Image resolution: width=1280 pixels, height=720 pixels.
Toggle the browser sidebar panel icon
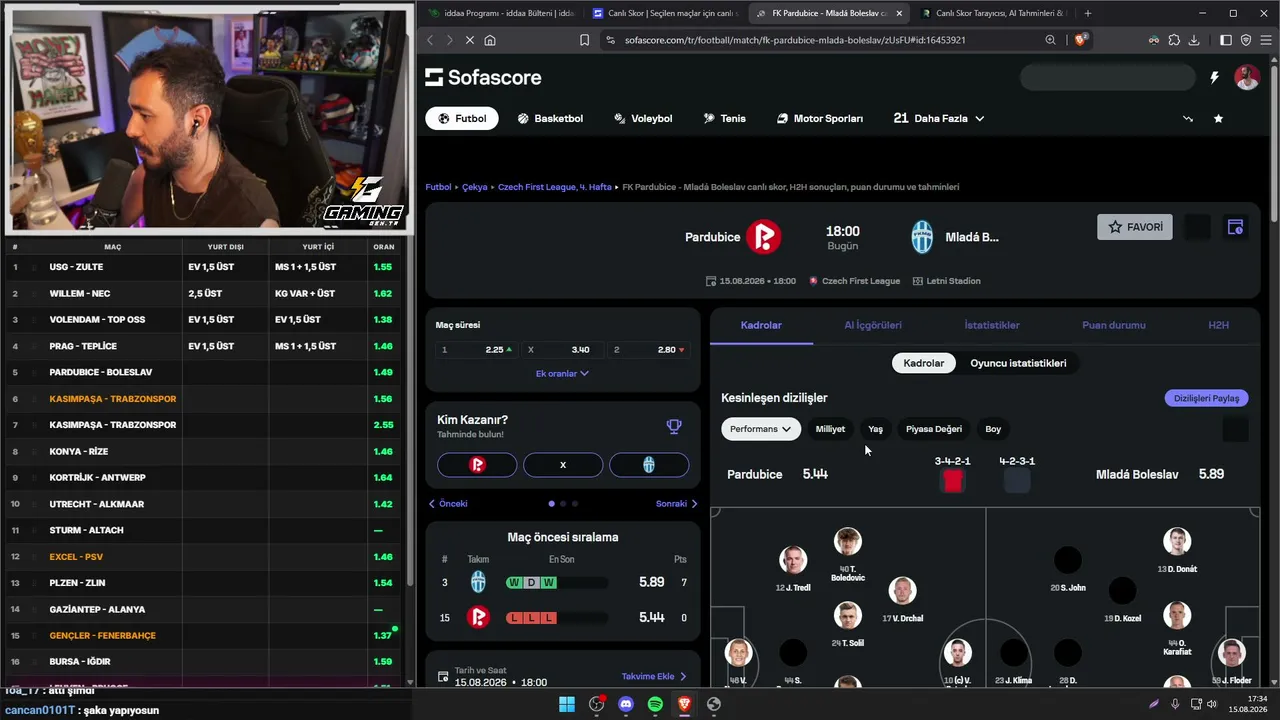[x=1226, y=40]
